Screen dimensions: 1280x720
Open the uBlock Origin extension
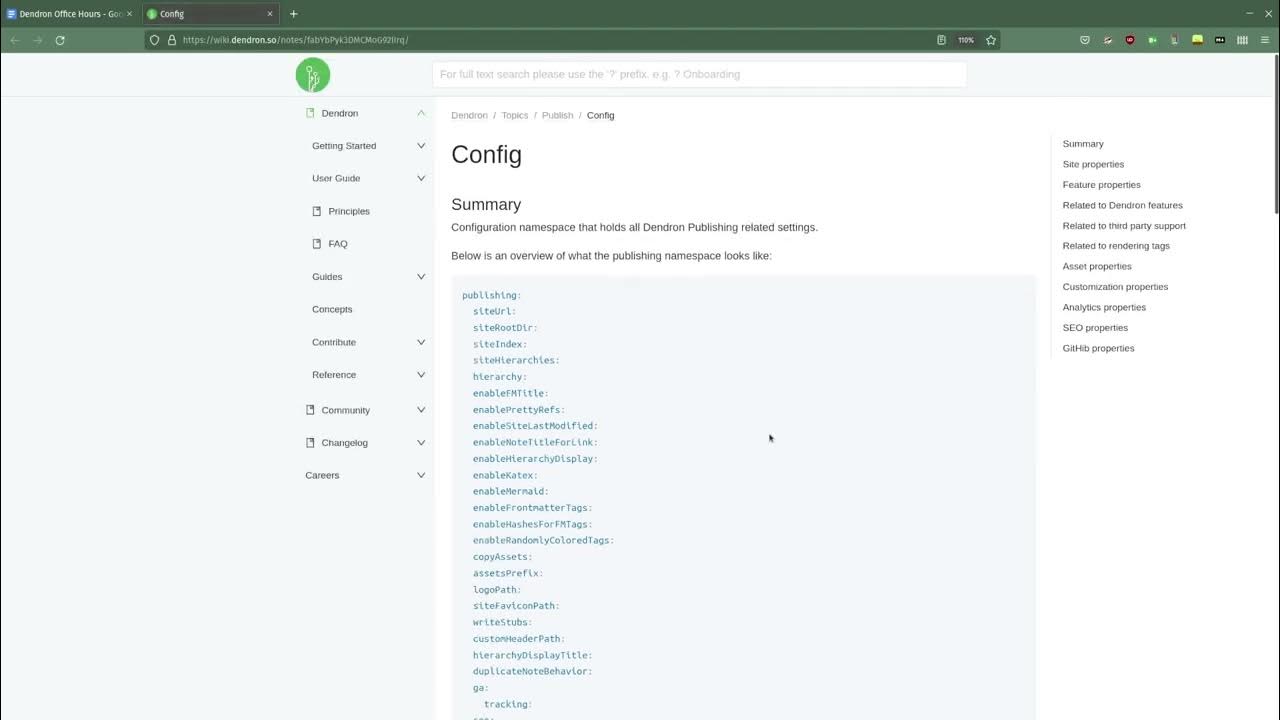click(1130, 40)
